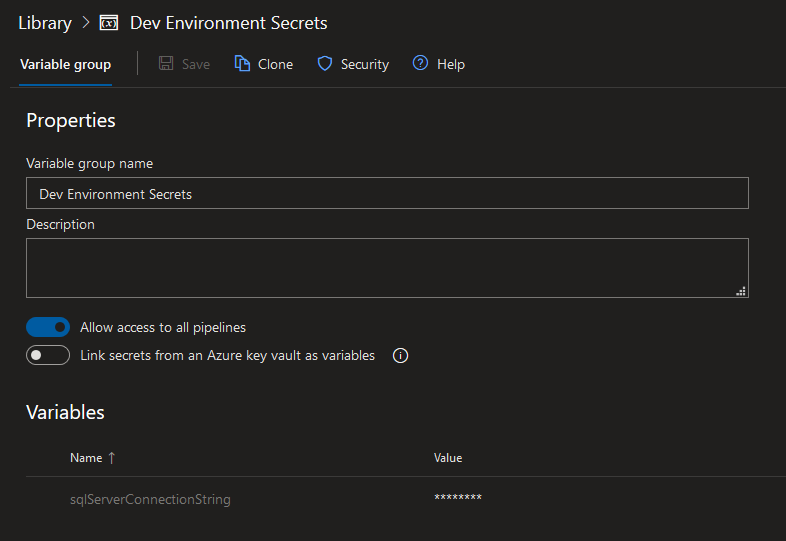Click the Library breadcrumb link

point(45,22)
